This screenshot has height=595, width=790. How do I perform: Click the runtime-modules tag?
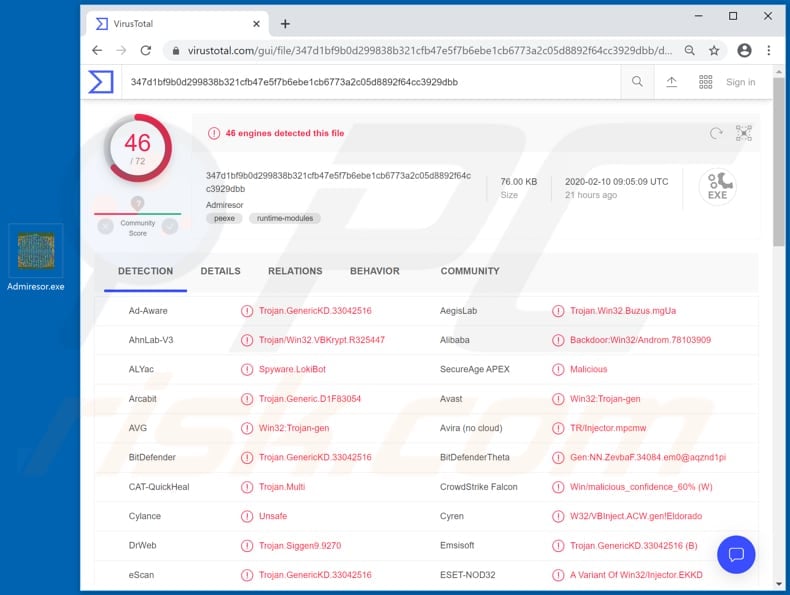pos(285,218)
